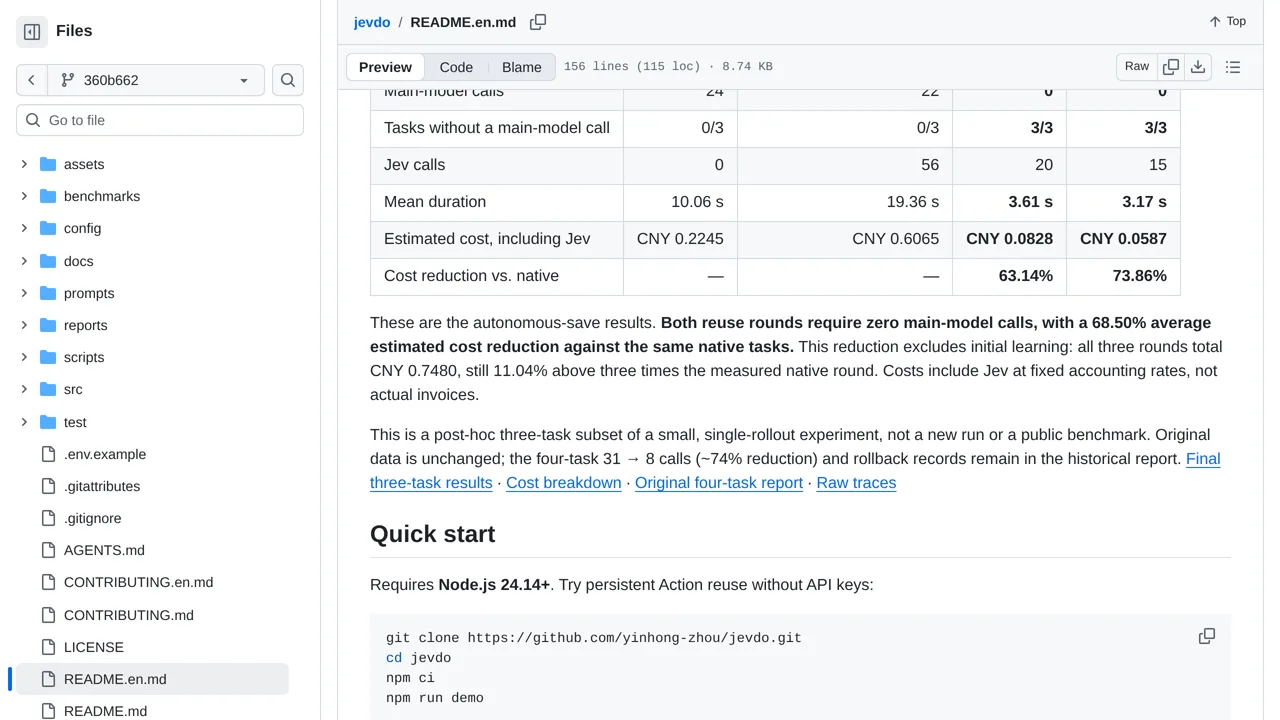Copy the git clone code block

pyautogui.click(x=1207, y=636)
